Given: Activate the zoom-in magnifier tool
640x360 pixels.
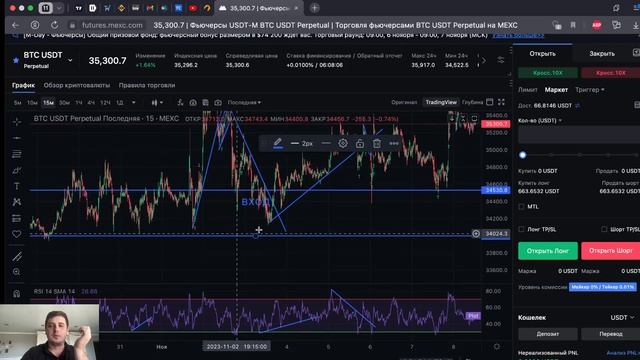Looking at the screenshot, I should point(17,272).
